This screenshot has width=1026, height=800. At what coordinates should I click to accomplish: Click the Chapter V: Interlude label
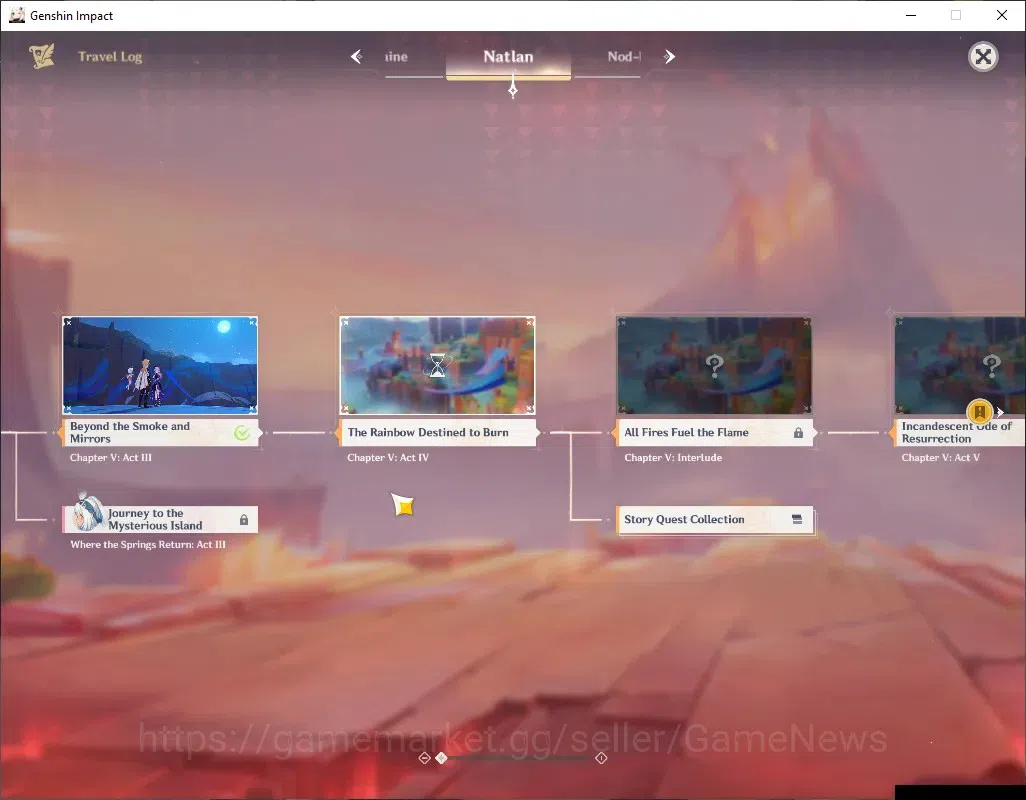click(673, 457)
